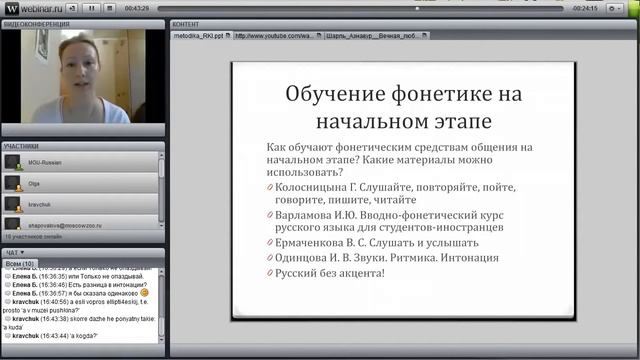The height and width of the screenshot is (360, 640).
Task: Click the chat scrollbar down arrow
Action: pos(162,340)
